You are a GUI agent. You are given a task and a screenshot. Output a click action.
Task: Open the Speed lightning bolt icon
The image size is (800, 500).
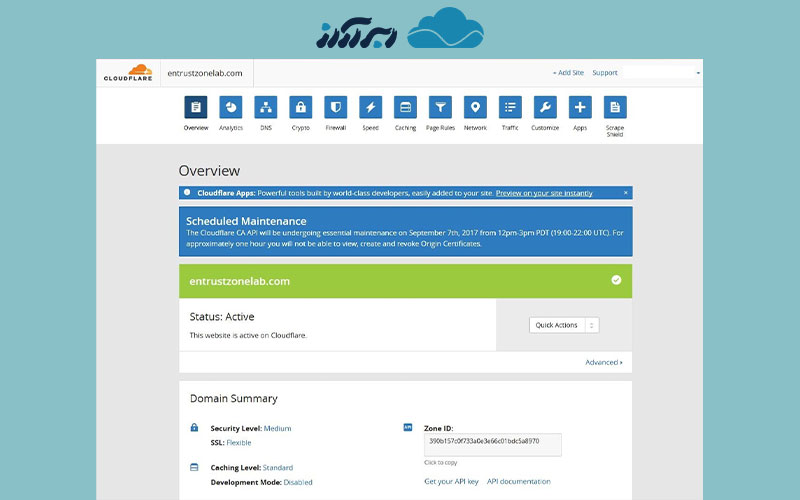370,107
